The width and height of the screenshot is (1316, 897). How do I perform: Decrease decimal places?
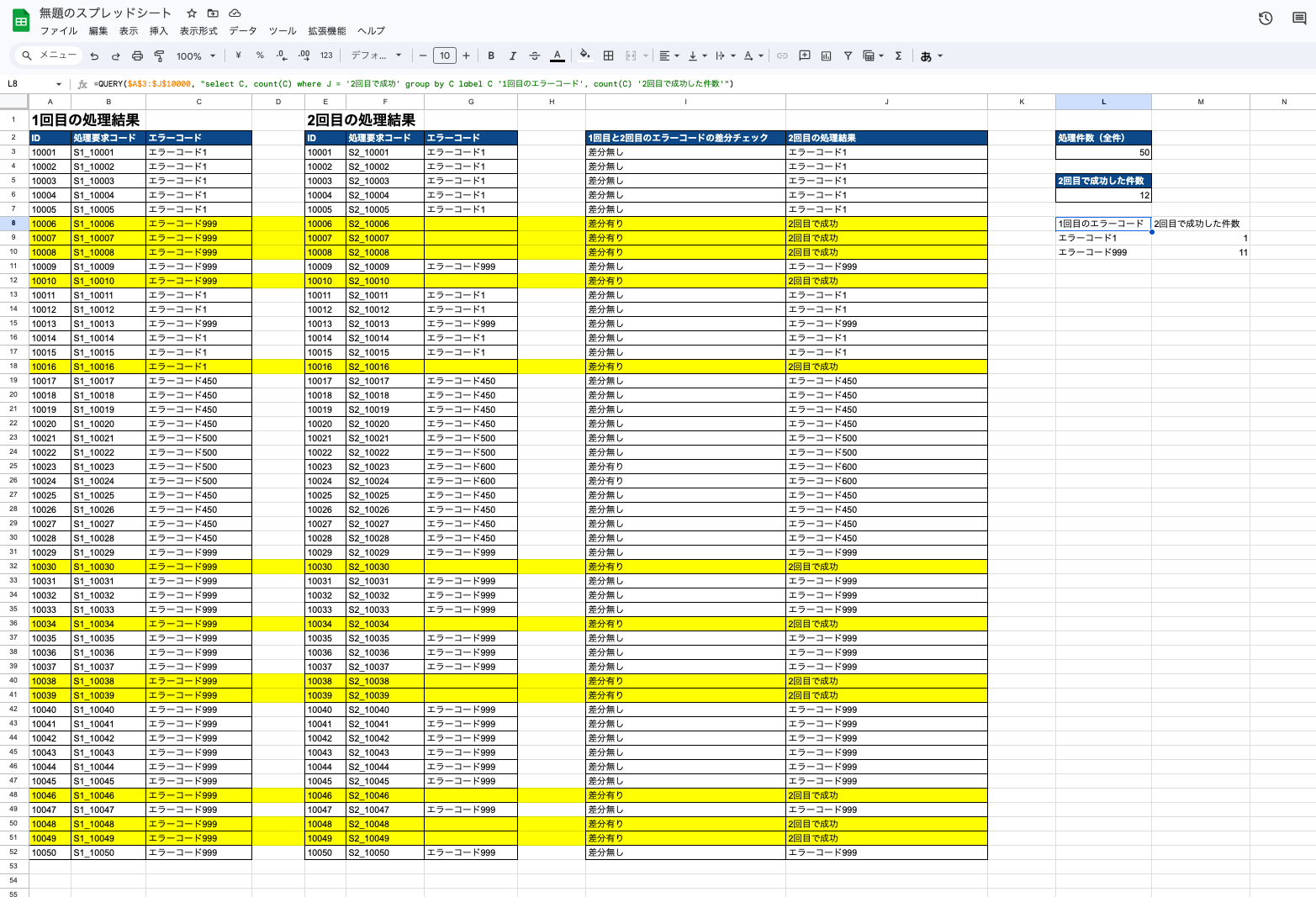tap(282, 55)
